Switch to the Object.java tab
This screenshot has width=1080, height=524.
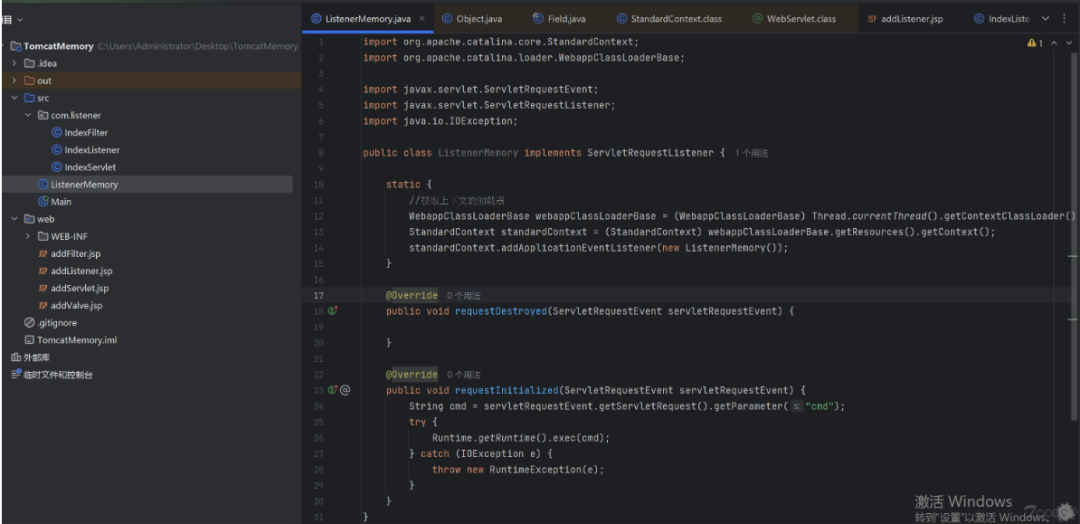click(472, 19)
